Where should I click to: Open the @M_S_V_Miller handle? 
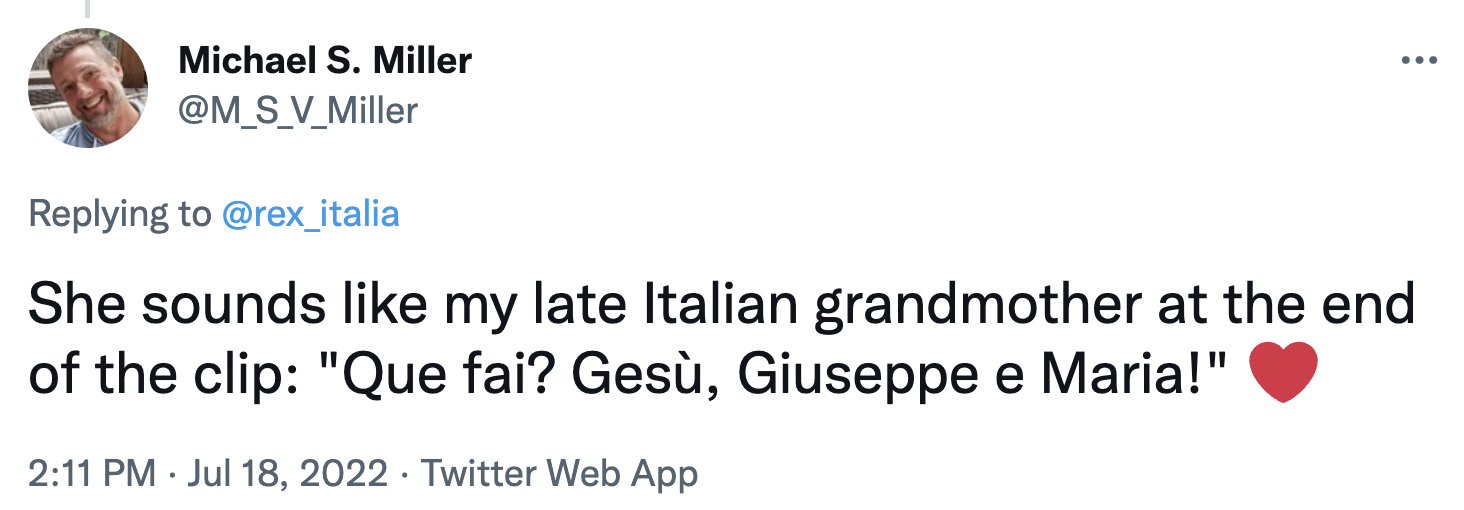pyautogui.click(x=298, y=110)
